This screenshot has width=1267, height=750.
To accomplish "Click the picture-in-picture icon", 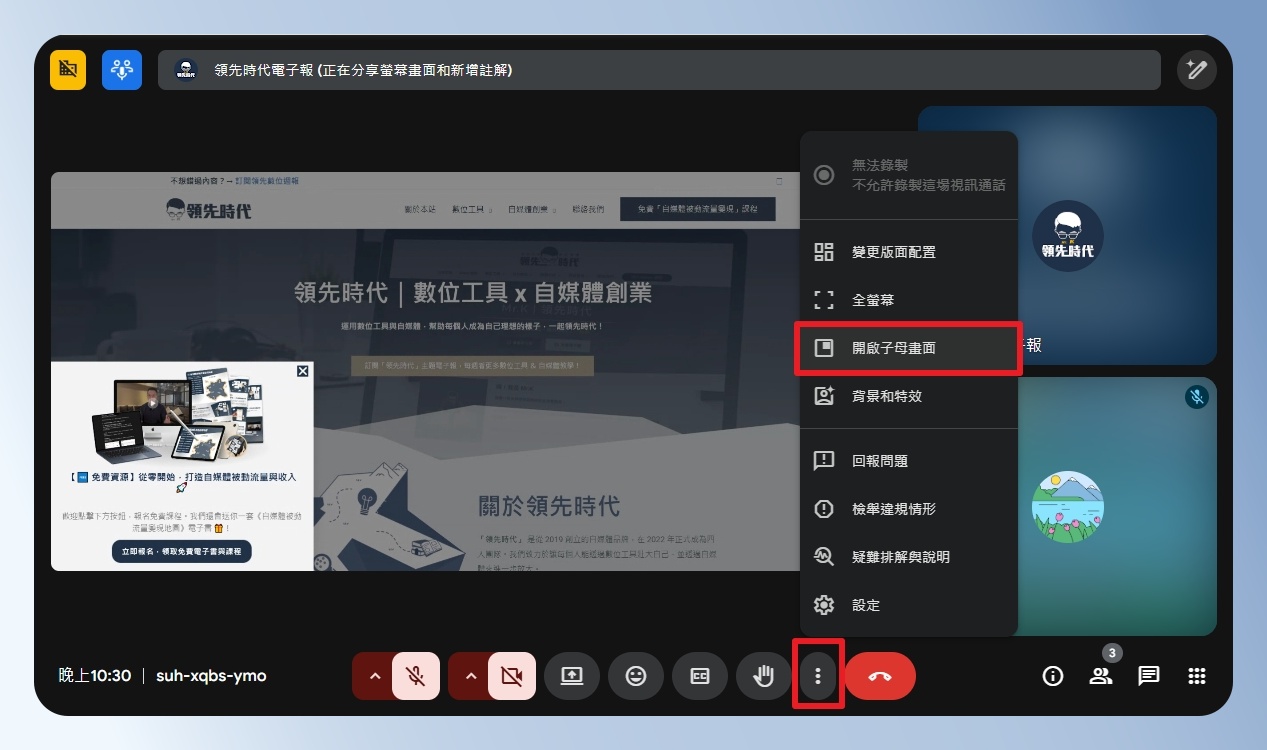I will pos(824,348).
